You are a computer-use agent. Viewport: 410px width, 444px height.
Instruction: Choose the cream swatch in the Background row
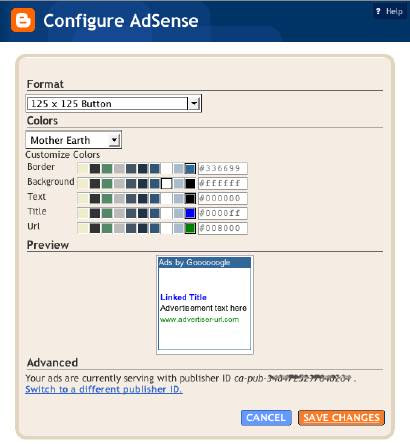pos(83,183)
